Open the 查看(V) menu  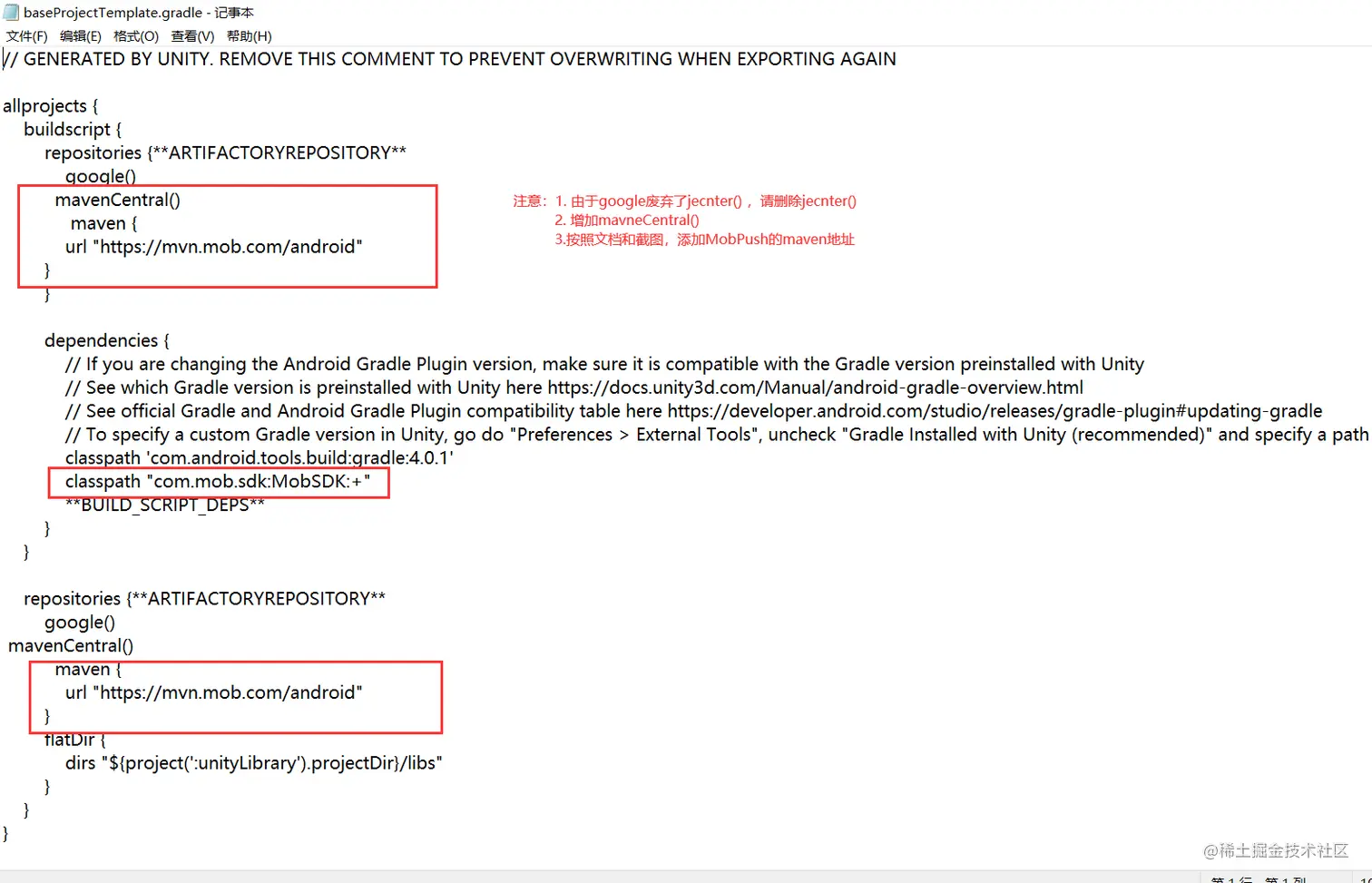coord(192,36)
